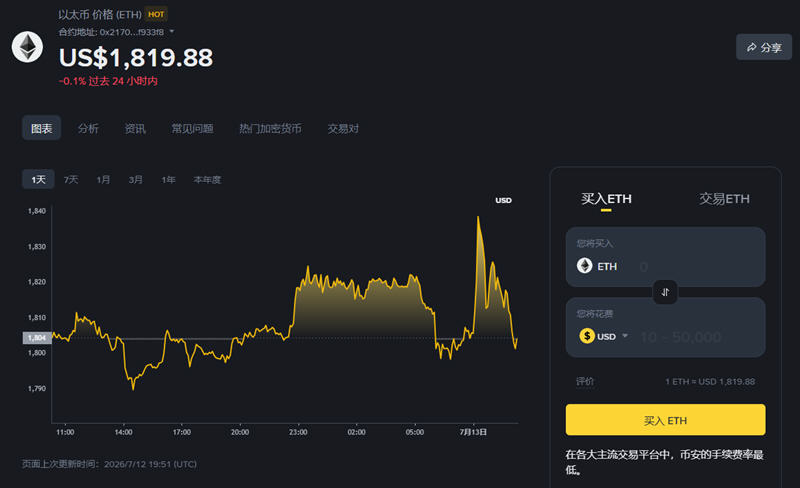Click the contract address 0x2170...f933f8 text
This screenshot has width=800, height=488.
coord(132,32)
